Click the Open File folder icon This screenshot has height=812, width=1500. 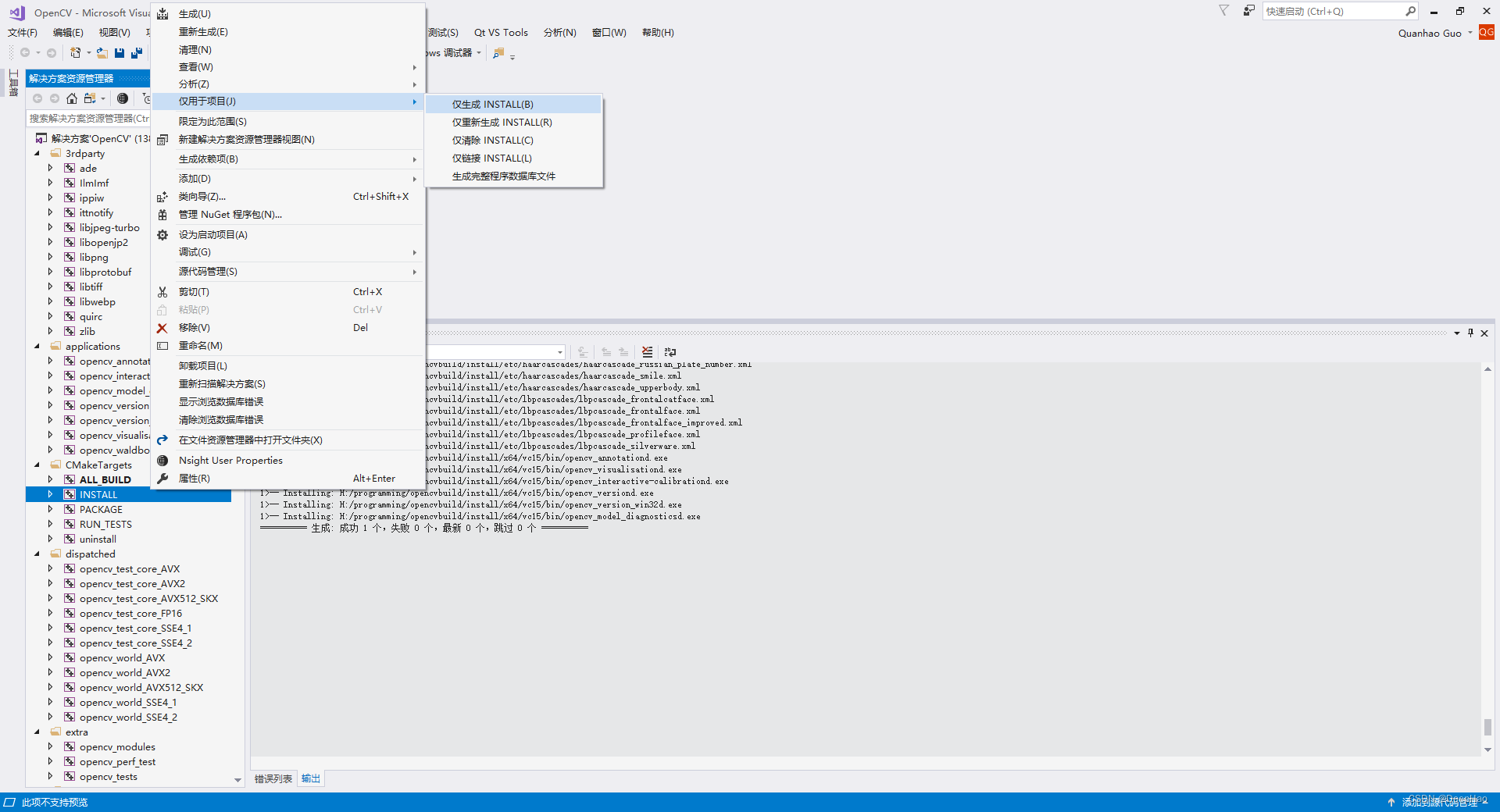tap(102, 53)
